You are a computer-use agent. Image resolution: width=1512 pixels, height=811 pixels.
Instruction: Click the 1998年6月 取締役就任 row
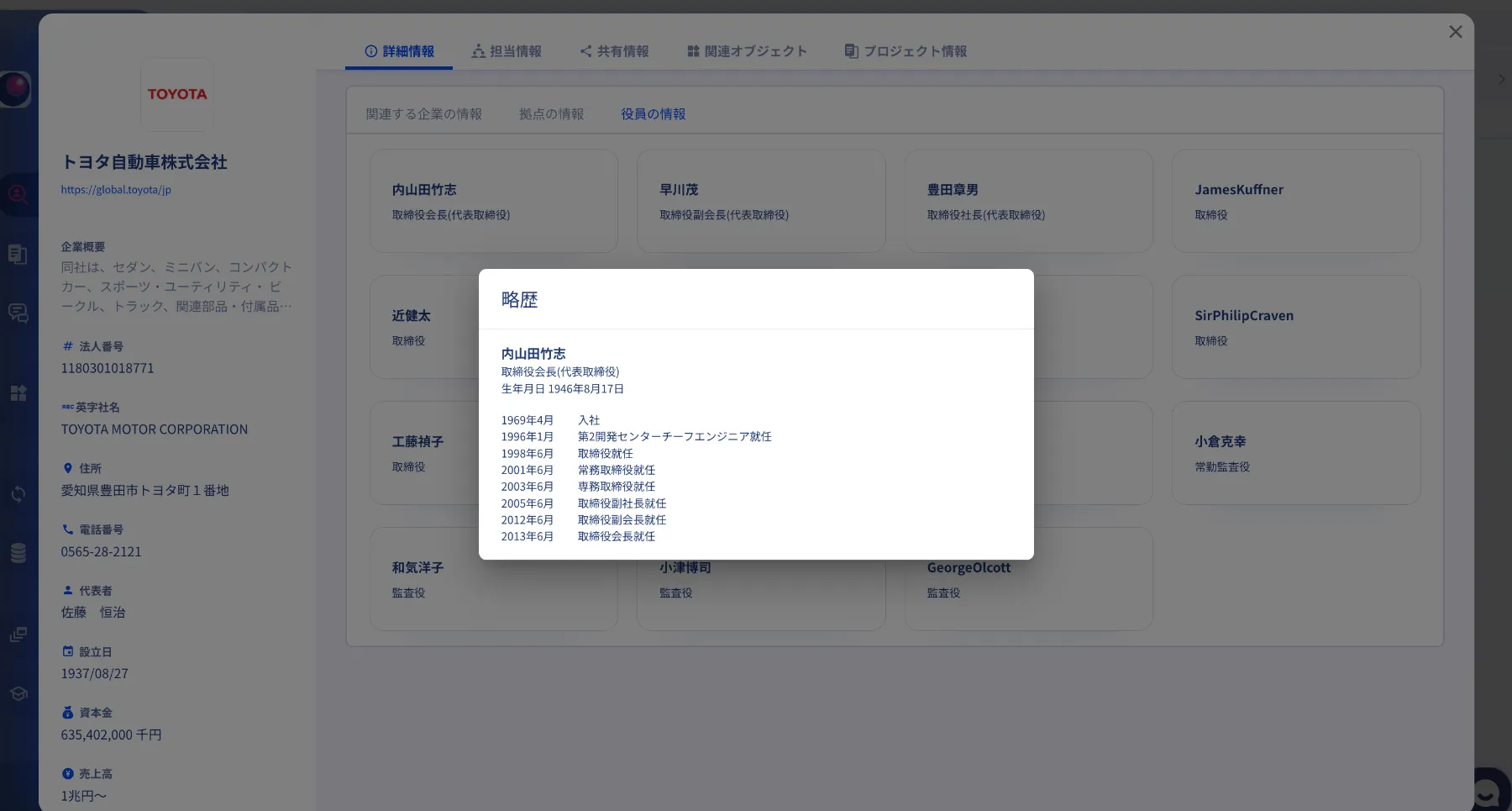pyautogui.click(x=567, y=454)
